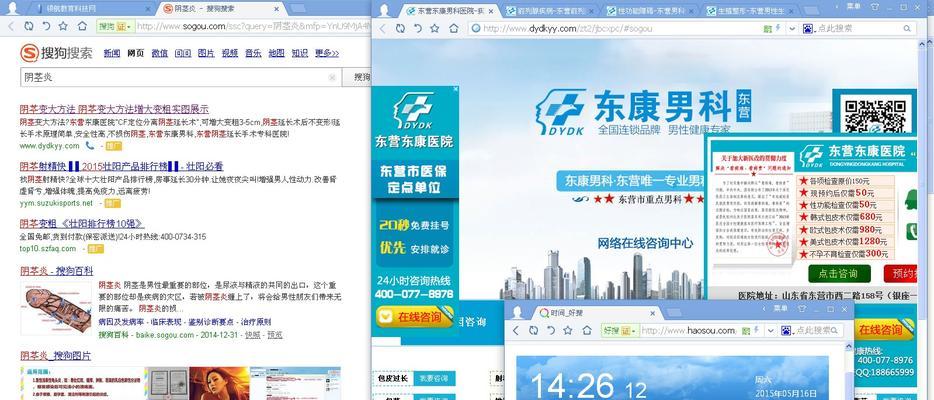Click the magnifier in haosou.com window's search box

pyautogui.click(x=836, y=330)
